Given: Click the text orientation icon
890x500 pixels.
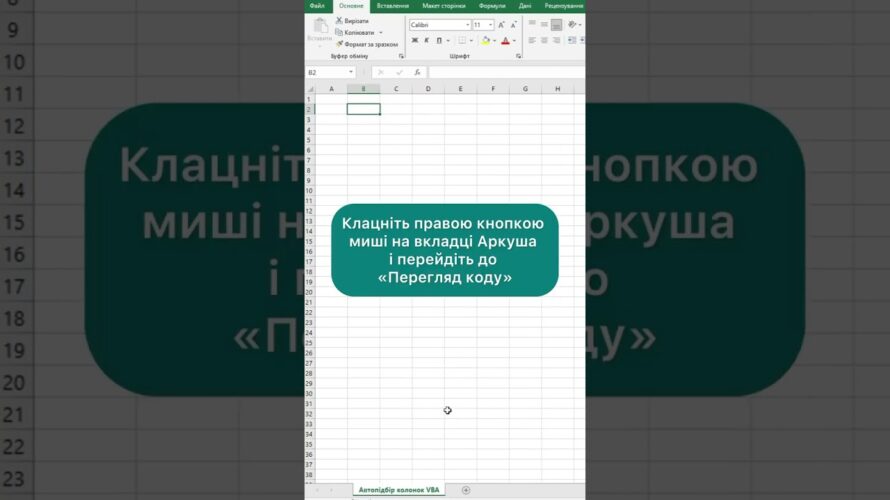Looking at the screenshot, I should tap(572, 24).
